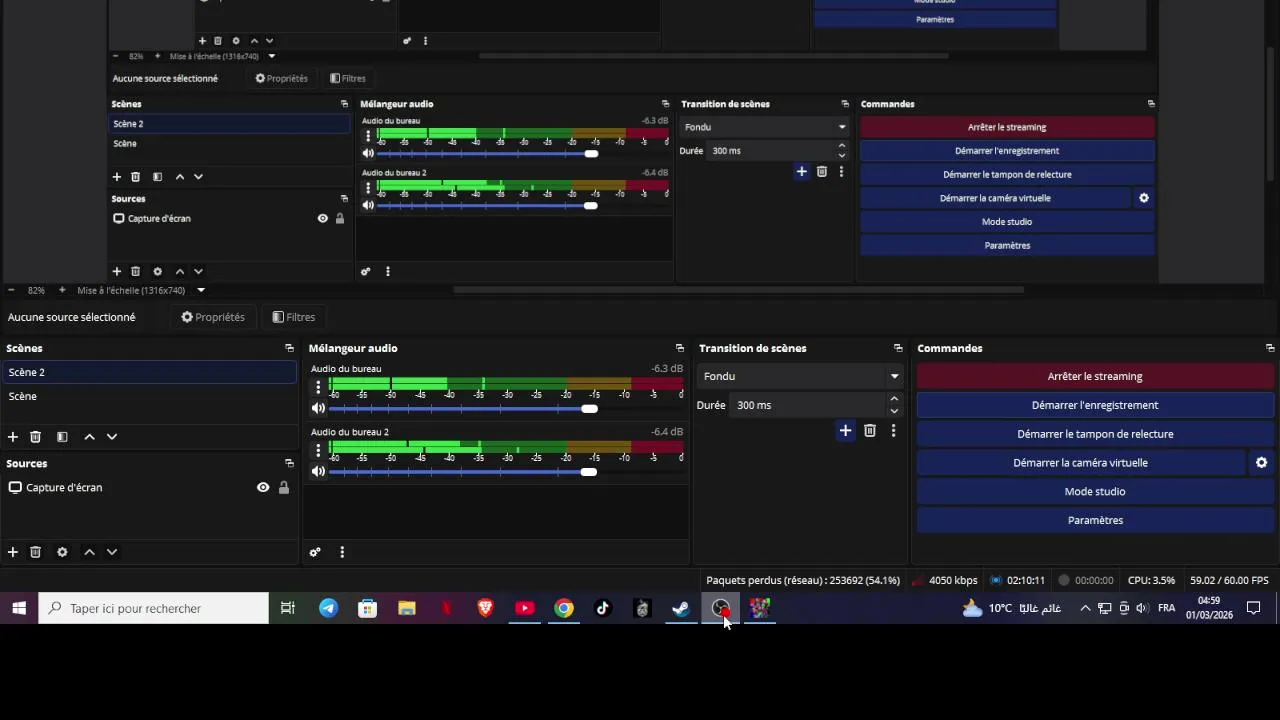Screen dimensions: 1280x720
Task: Mute Audio du bureau in the preview mirror
Action: click(368, 153)
